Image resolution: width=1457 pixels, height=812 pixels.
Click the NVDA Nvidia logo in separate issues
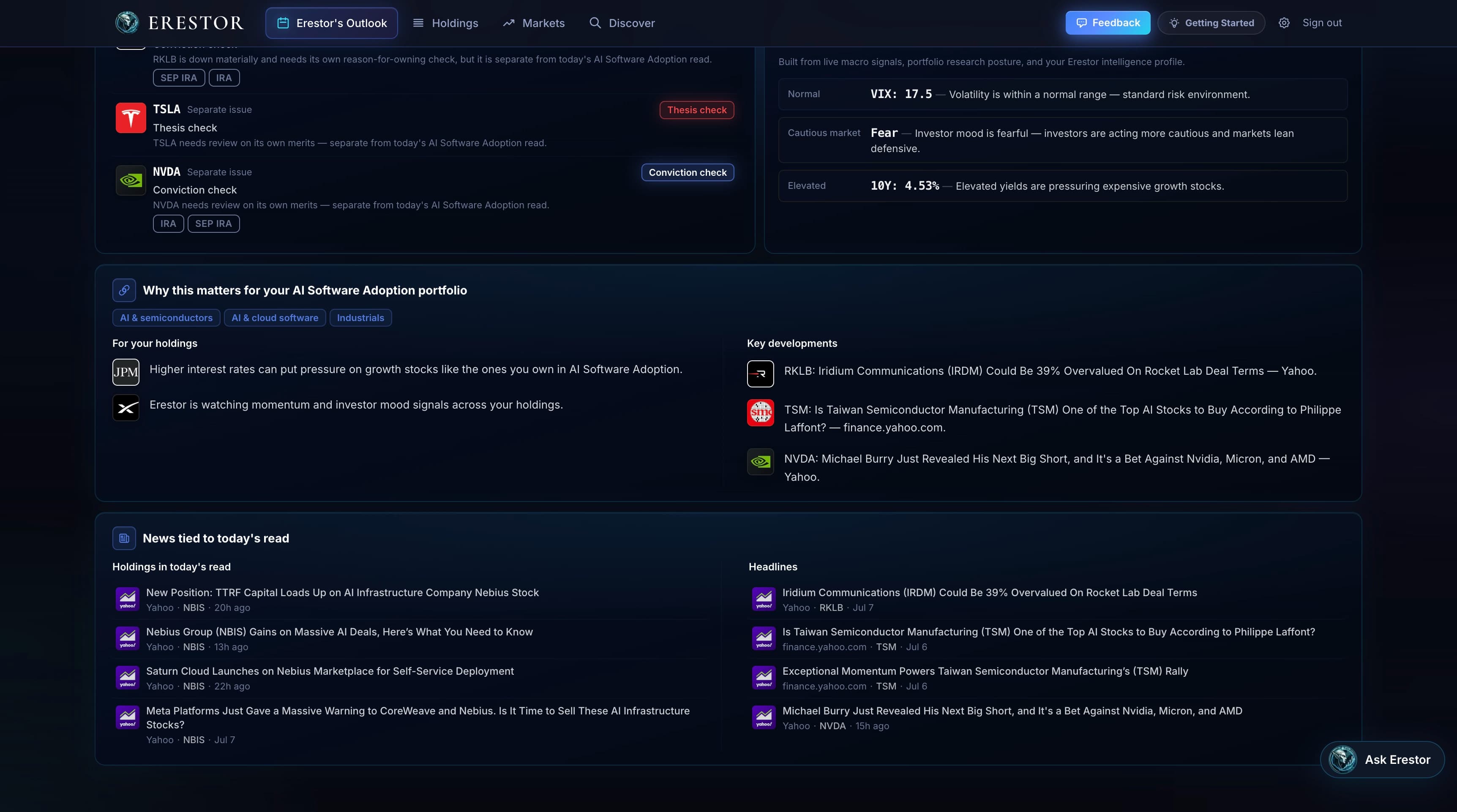pos(131,180)
